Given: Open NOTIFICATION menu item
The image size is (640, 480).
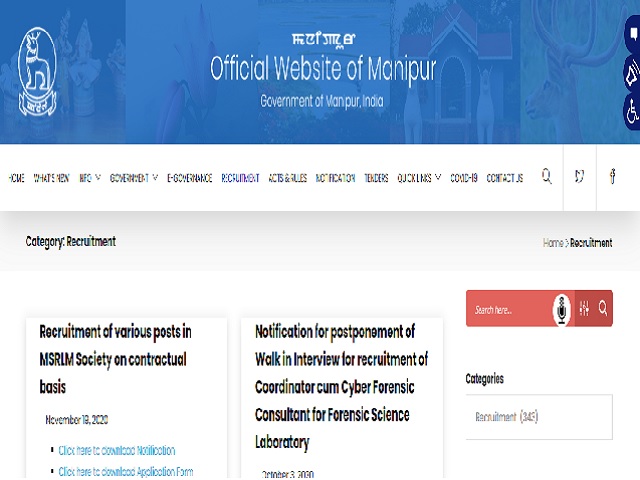Looking at the screenshot, I should 336,178.
